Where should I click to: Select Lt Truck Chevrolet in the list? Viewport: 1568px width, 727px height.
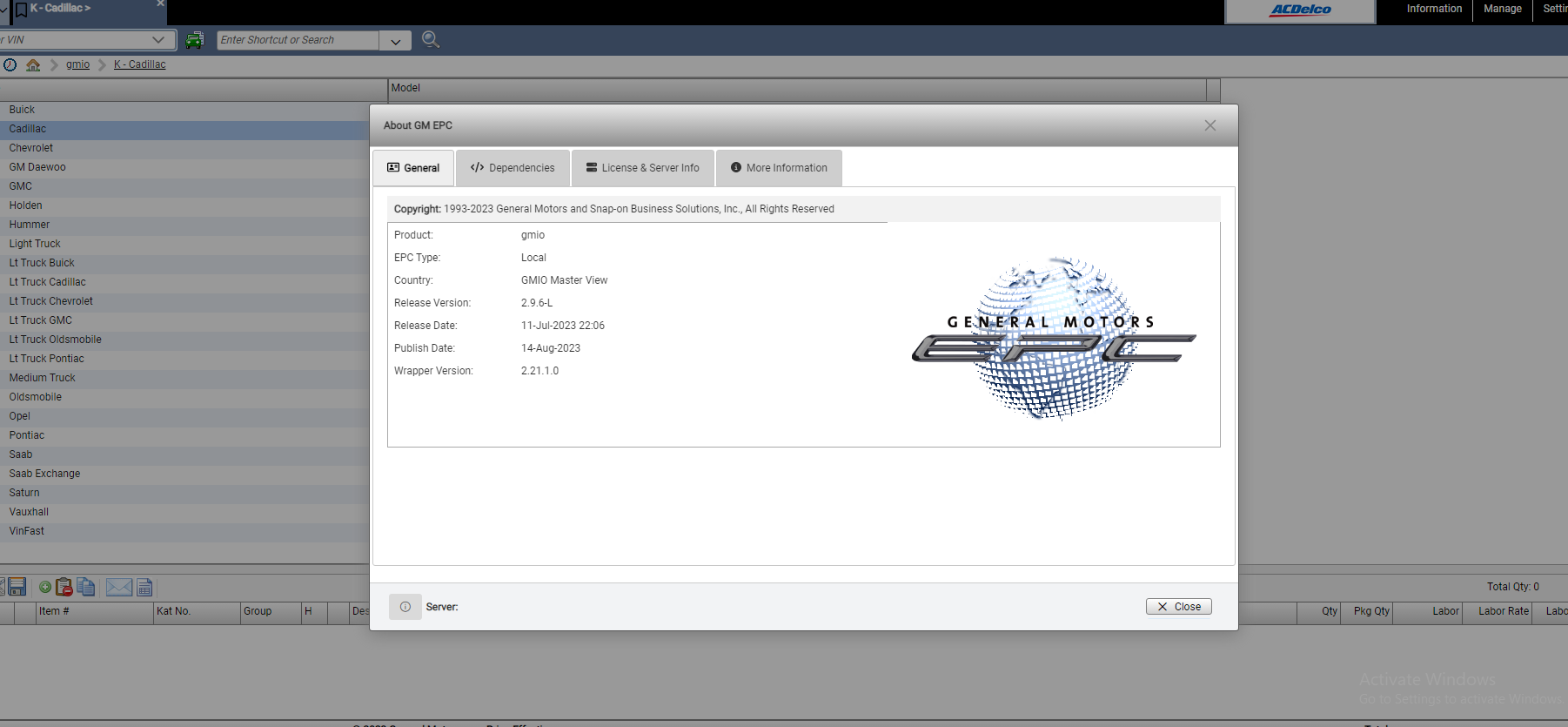(x=184, y=301)
